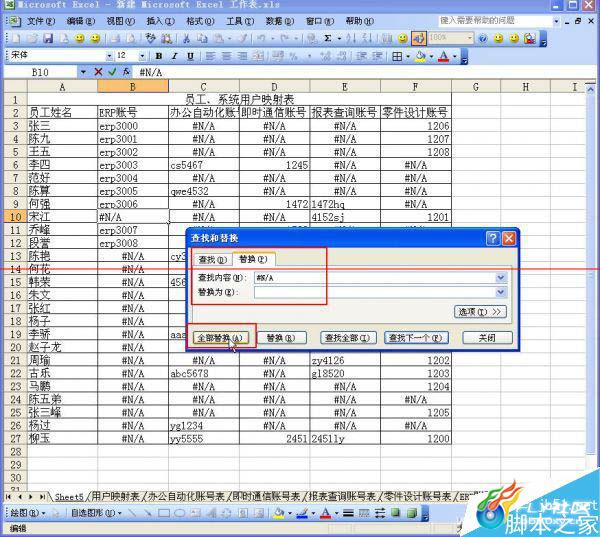Switch to the 即时通信账号表 sheet tab

tap(266, 497)
